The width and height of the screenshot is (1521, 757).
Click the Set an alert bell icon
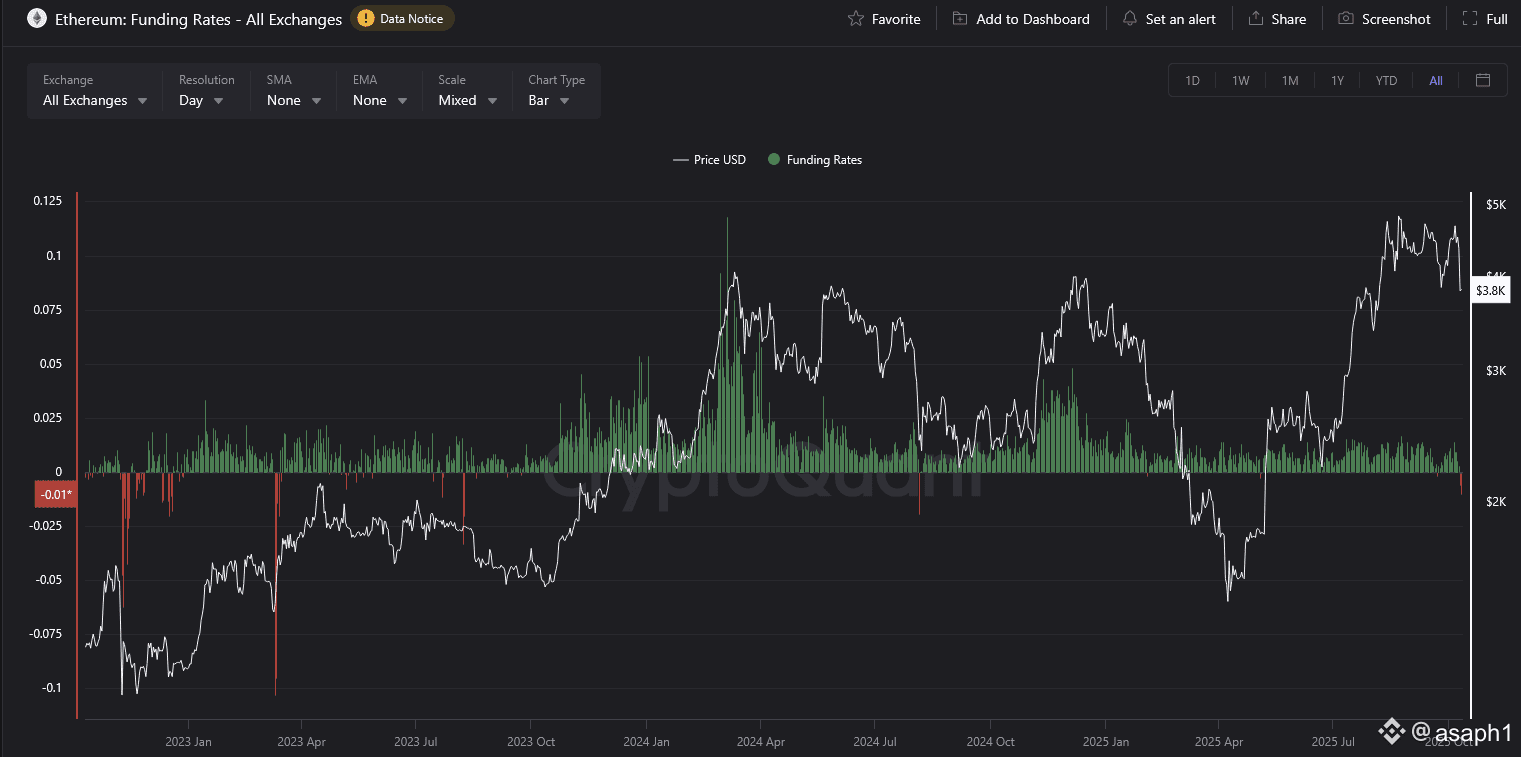pyautogui.click(x=1130, y=19)
